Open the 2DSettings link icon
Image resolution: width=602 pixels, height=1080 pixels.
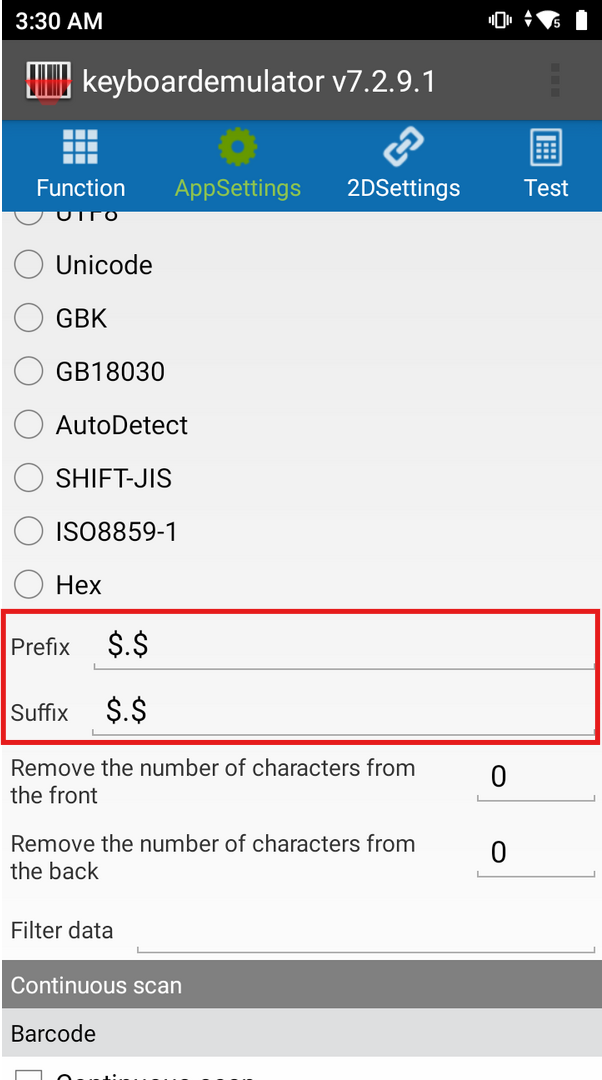[x=403, y=149]
